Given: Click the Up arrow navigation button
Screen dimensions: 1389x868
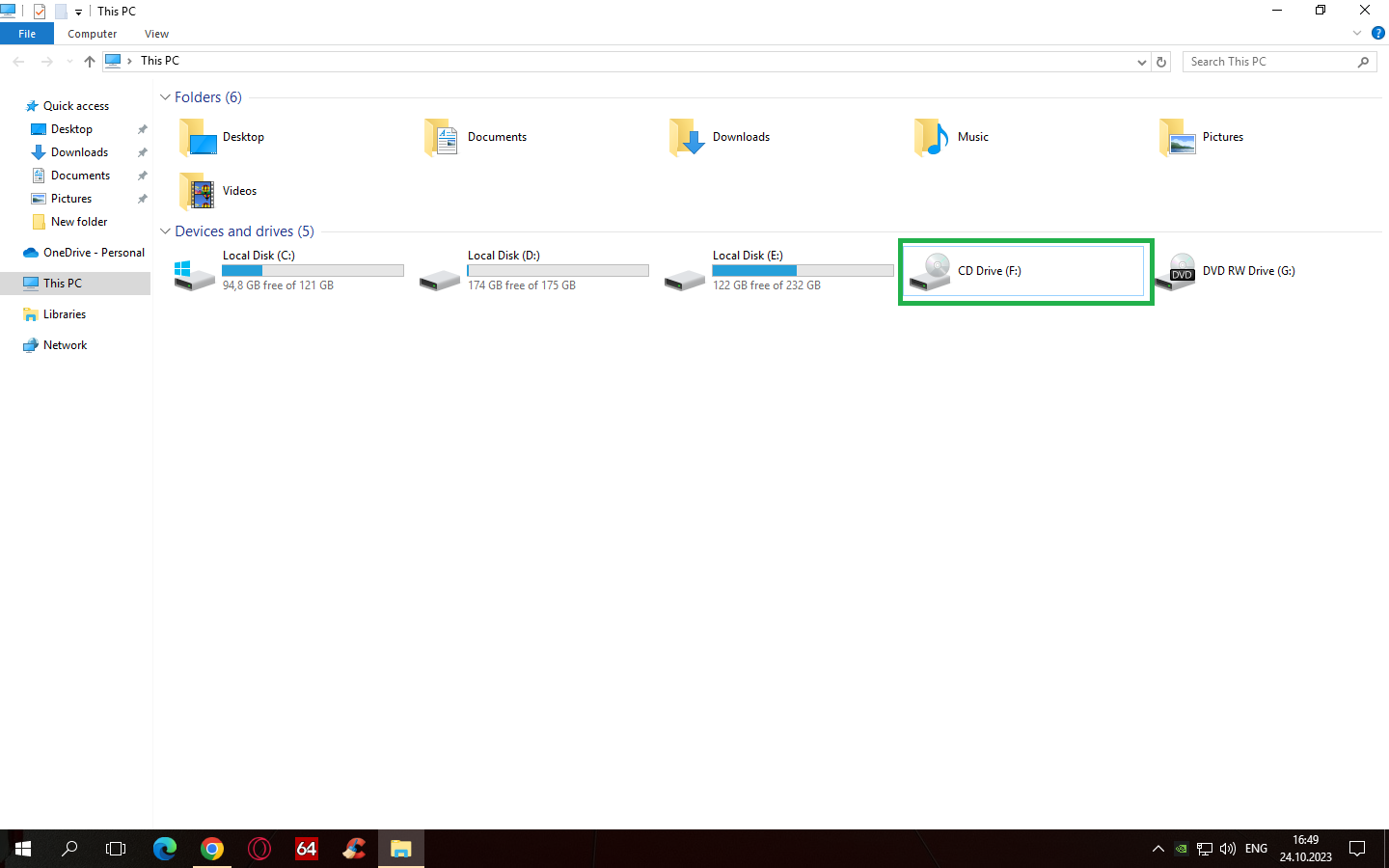Looking at the screenshot, I should point(90,62).
